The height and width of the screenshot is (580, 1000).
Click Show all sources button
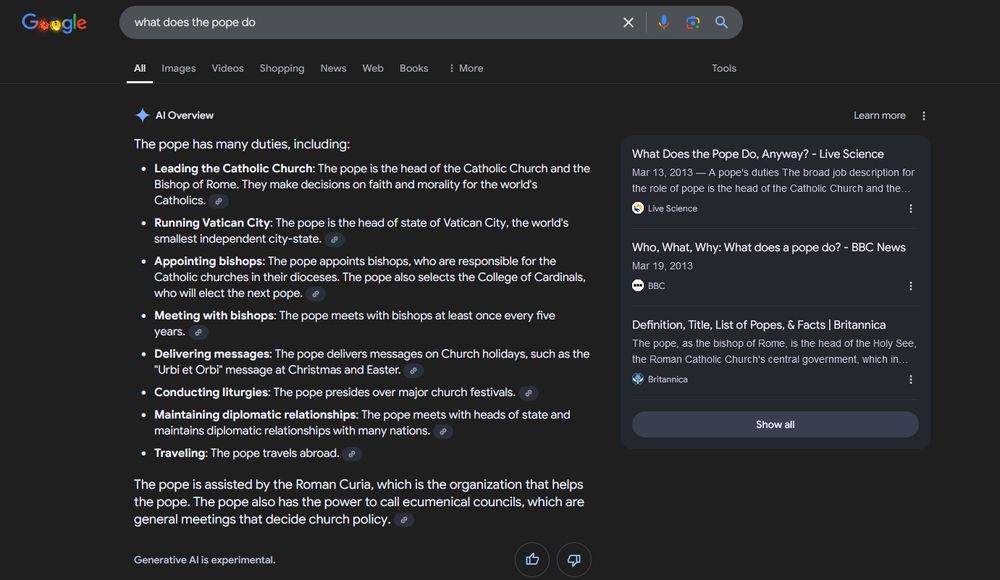click(775, 424)
